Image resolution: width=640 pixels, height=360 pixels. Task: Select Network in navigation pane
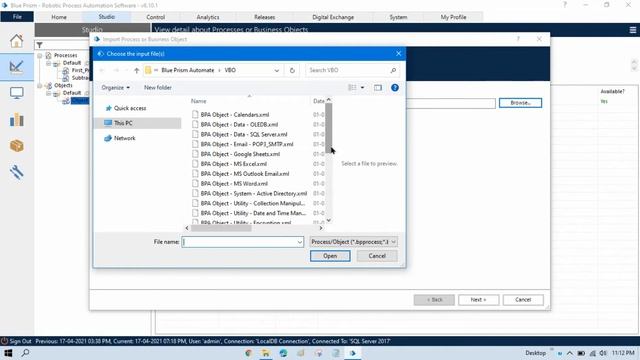(x=124, y=138)
